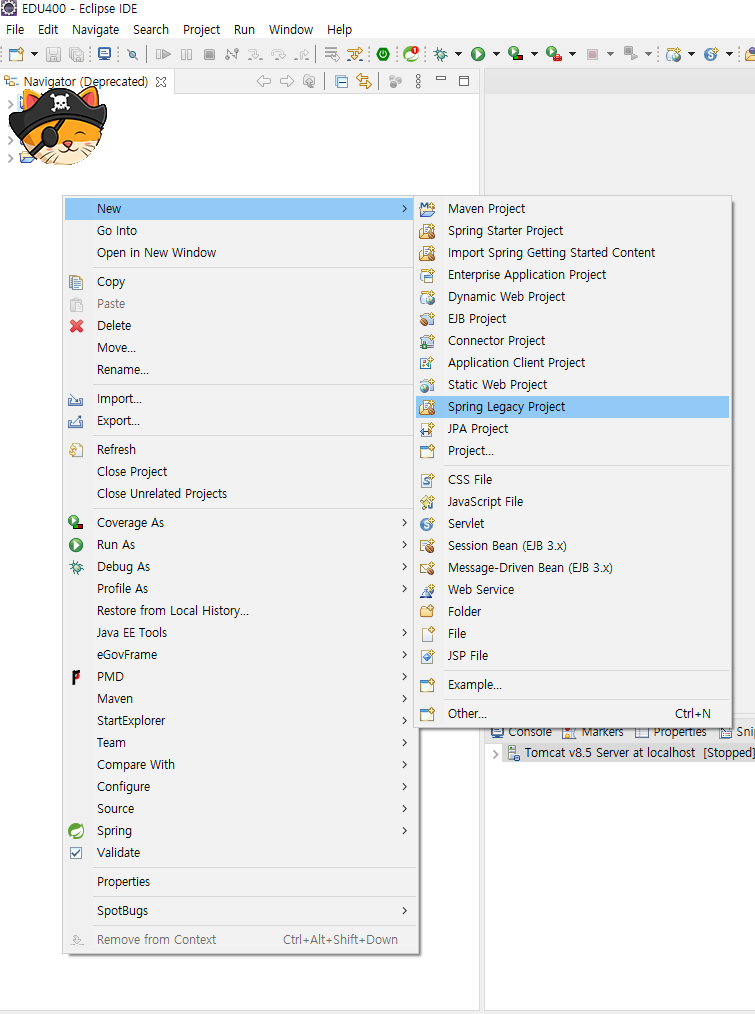Click the green Boot Dashboard power icon
The height and width of the screenshot is (1014, 755).
pyautogui.click(x=383, y=54)
